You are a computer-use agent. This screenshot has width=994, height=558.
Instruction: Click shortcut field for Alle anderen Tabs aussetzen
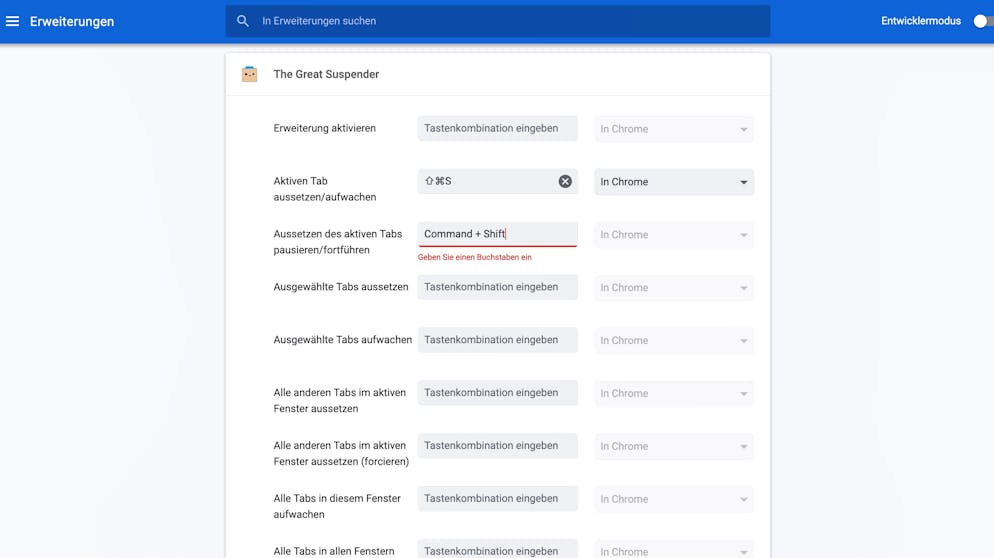pyautogui.click(x=498, y=393)
